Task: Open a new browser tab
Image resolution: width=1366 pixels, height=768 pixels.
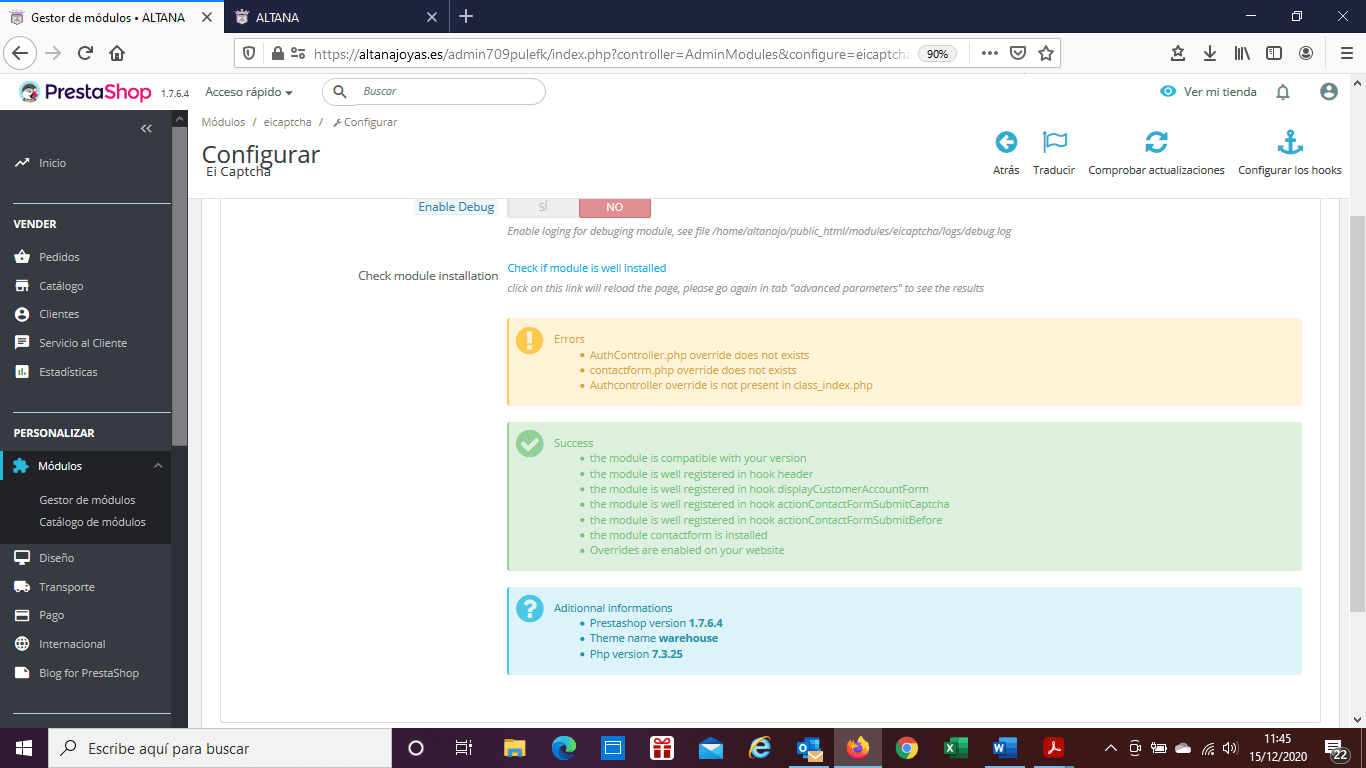Action: click(x=466, y=17)
